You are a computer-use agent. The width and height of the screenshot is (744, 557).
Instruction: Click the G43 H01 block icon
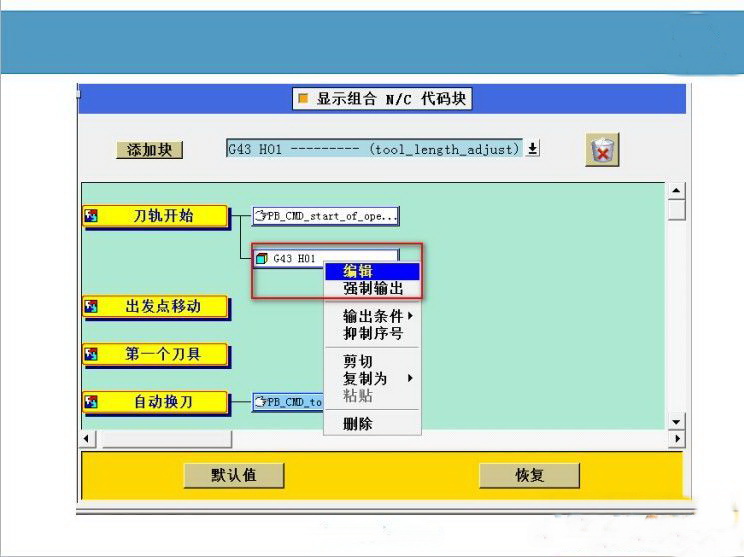(x=262, y=258)
